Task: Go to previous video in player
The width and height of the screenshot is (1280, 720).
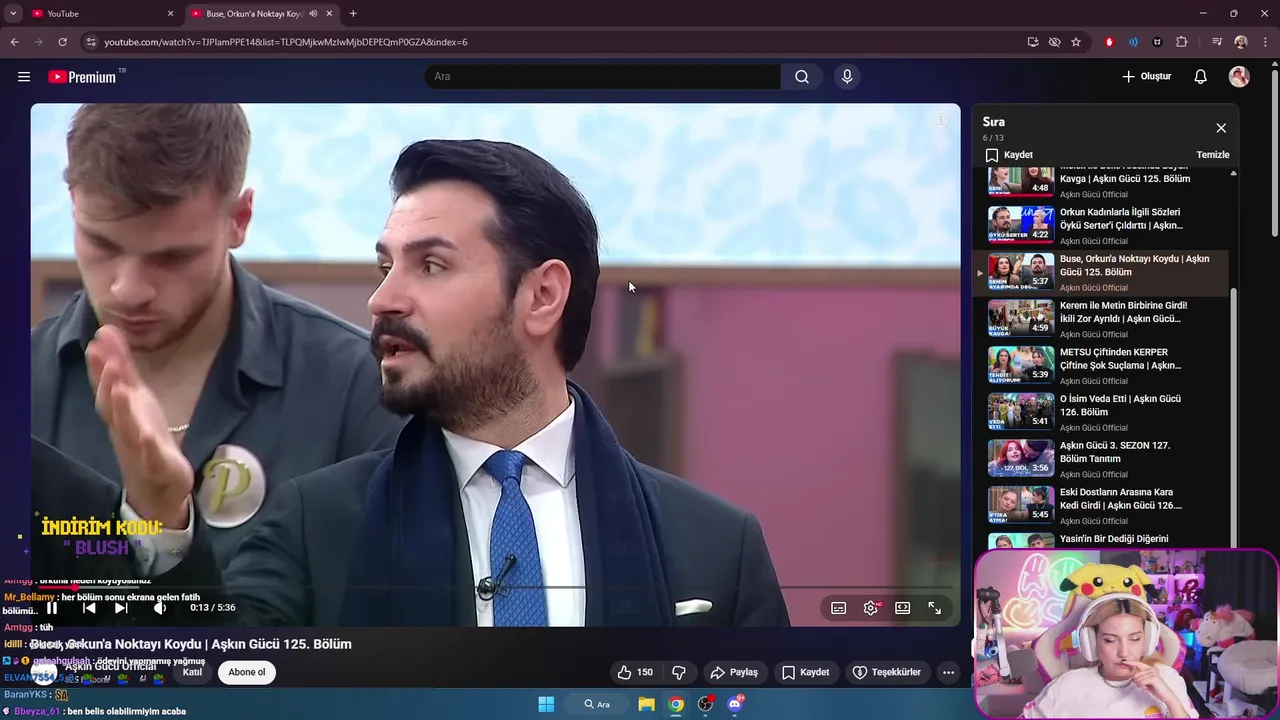Action: 89,608
